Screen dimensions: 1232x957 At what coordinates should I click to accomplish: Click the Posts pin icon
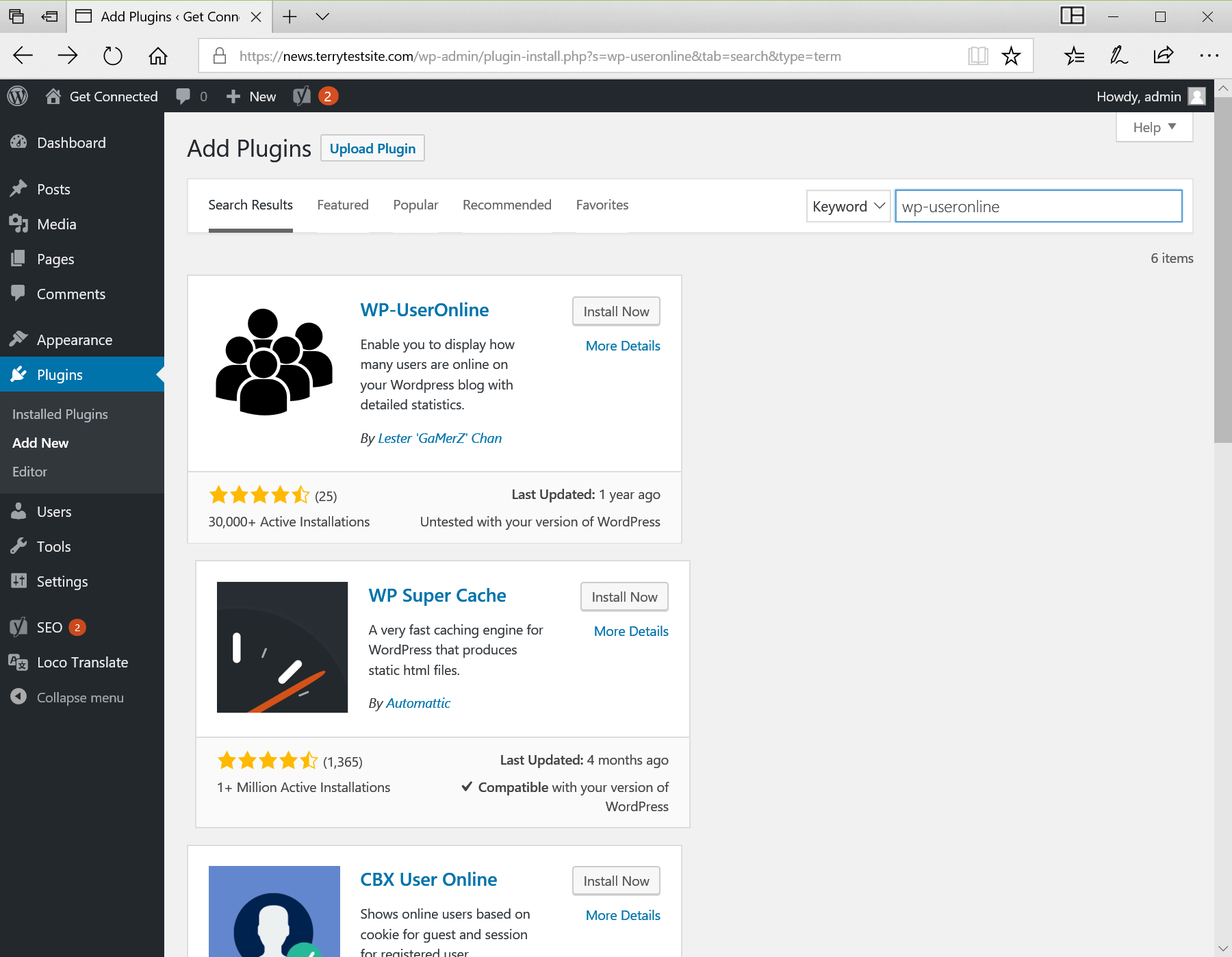(x=18, y=189)
